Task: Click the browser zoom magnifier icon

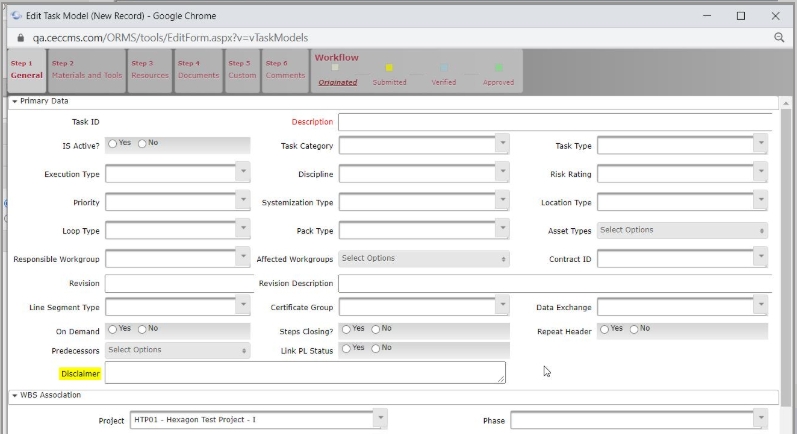Action: point(779,37)
